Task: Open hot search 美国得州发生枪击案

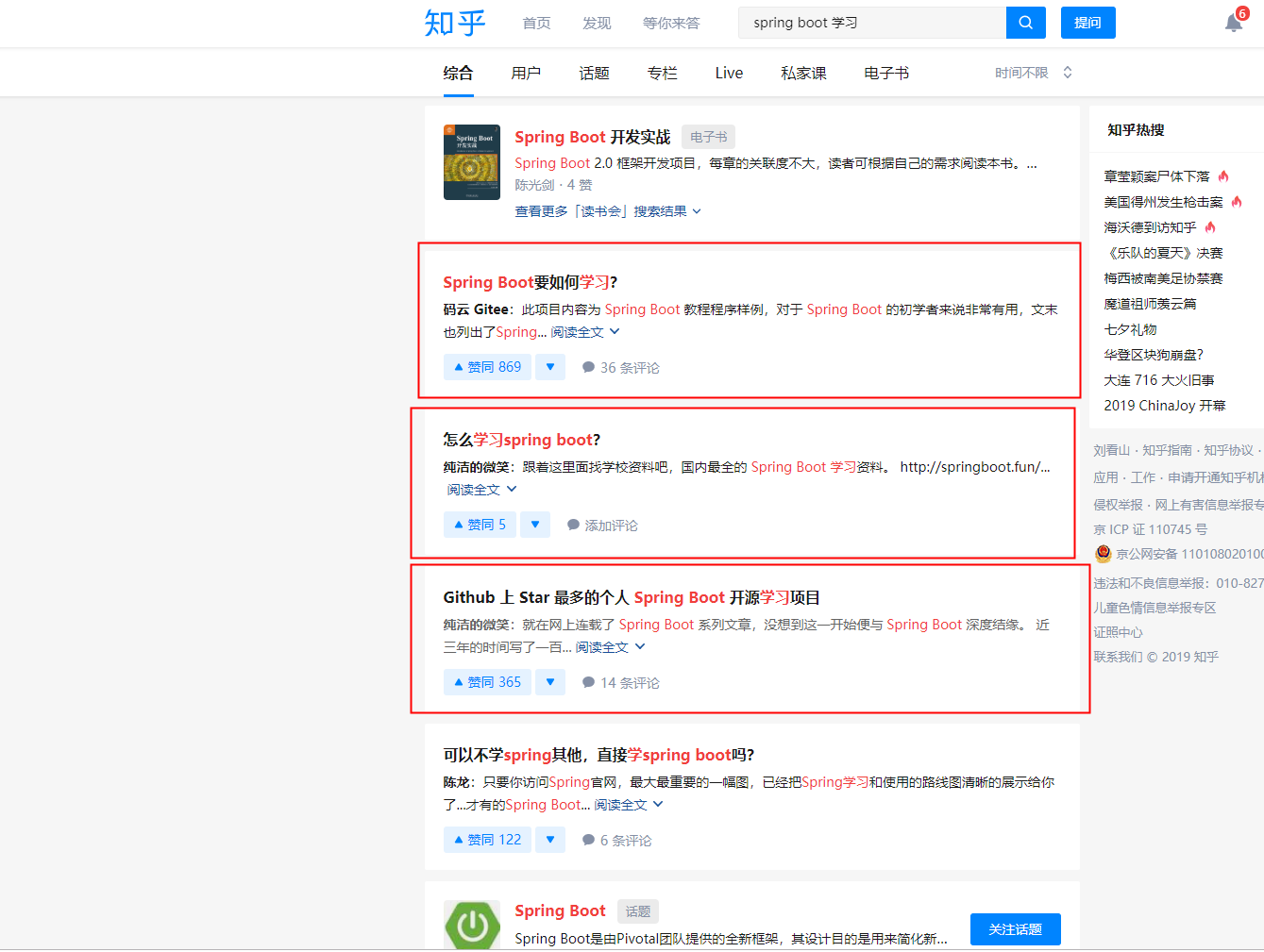Action: [x=1163, y=202]
